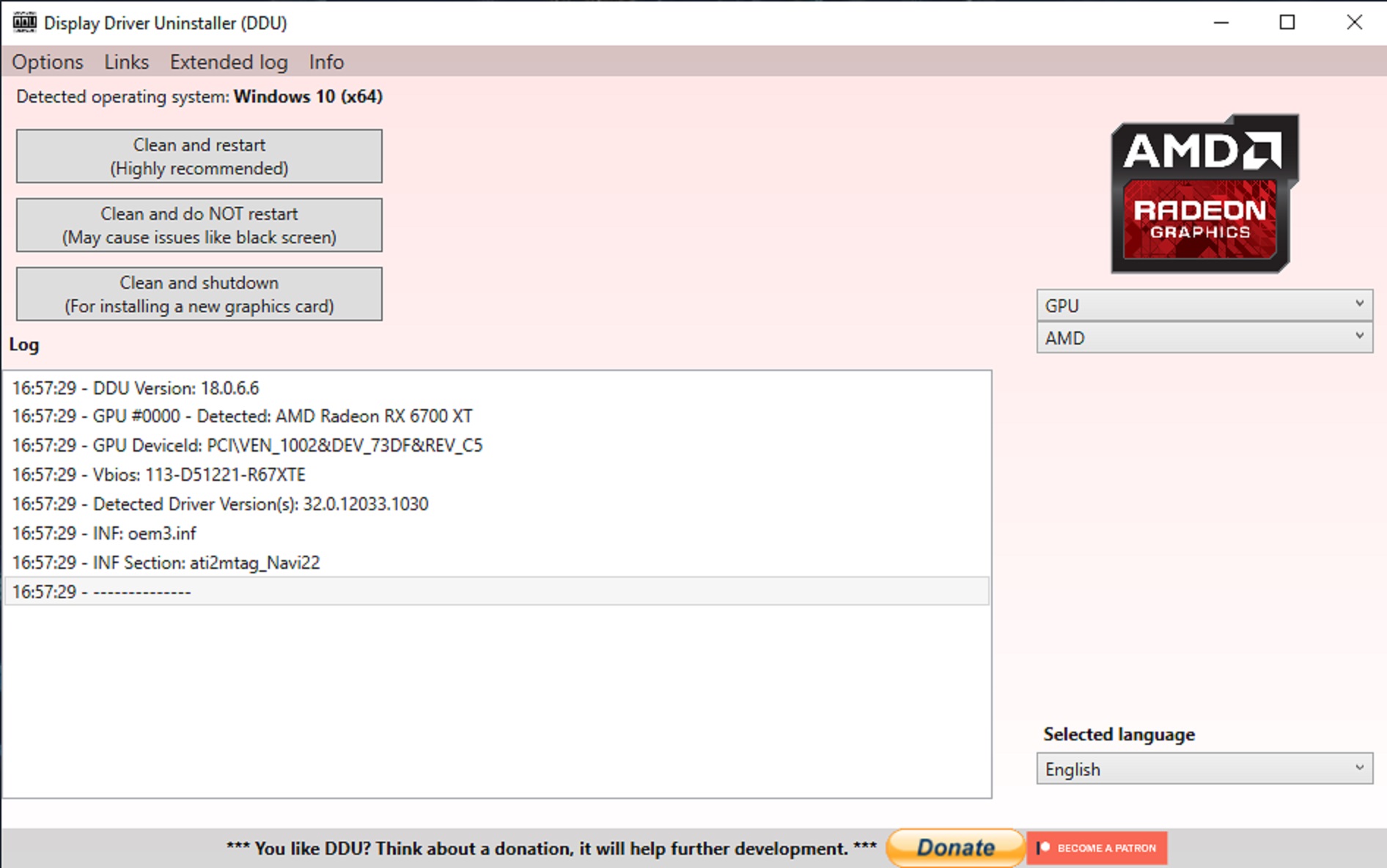Open the Info menu
The height and width of the screenshot is (868, 1387).
326,62
